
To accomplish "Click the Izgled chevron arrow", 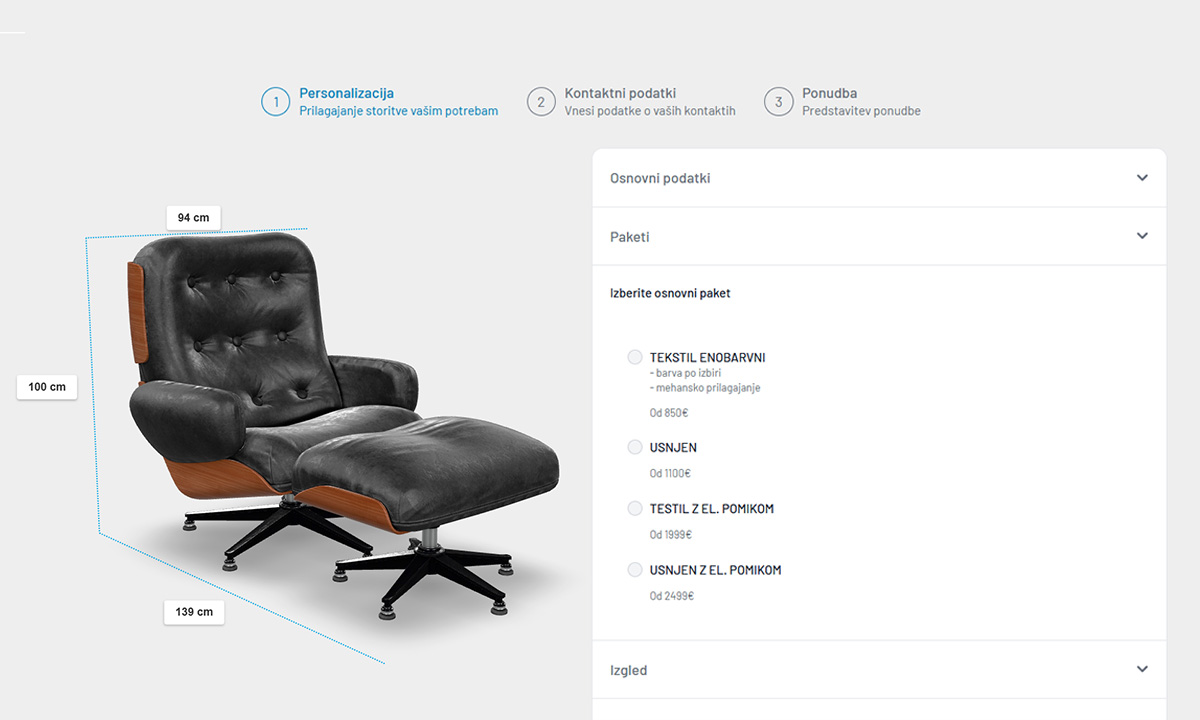I will click(1143, 669).
